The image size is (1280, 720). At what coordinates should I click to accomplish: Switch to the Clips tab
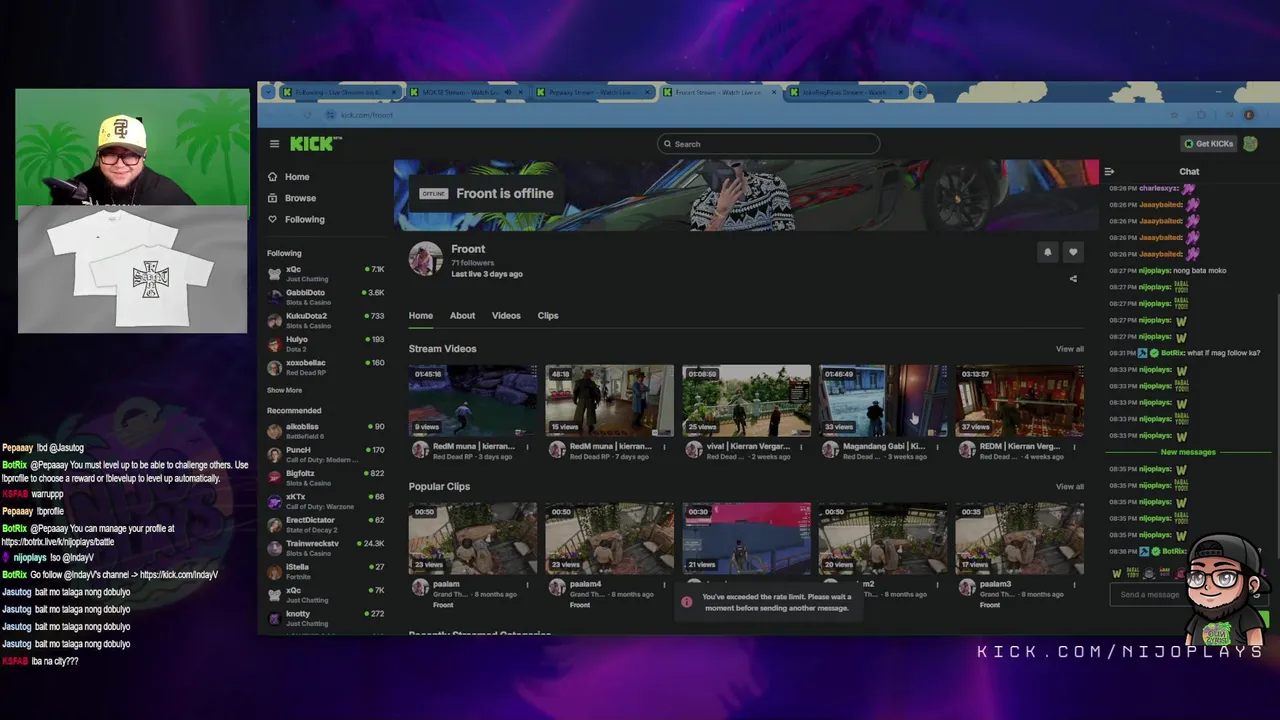coord(548,316)
